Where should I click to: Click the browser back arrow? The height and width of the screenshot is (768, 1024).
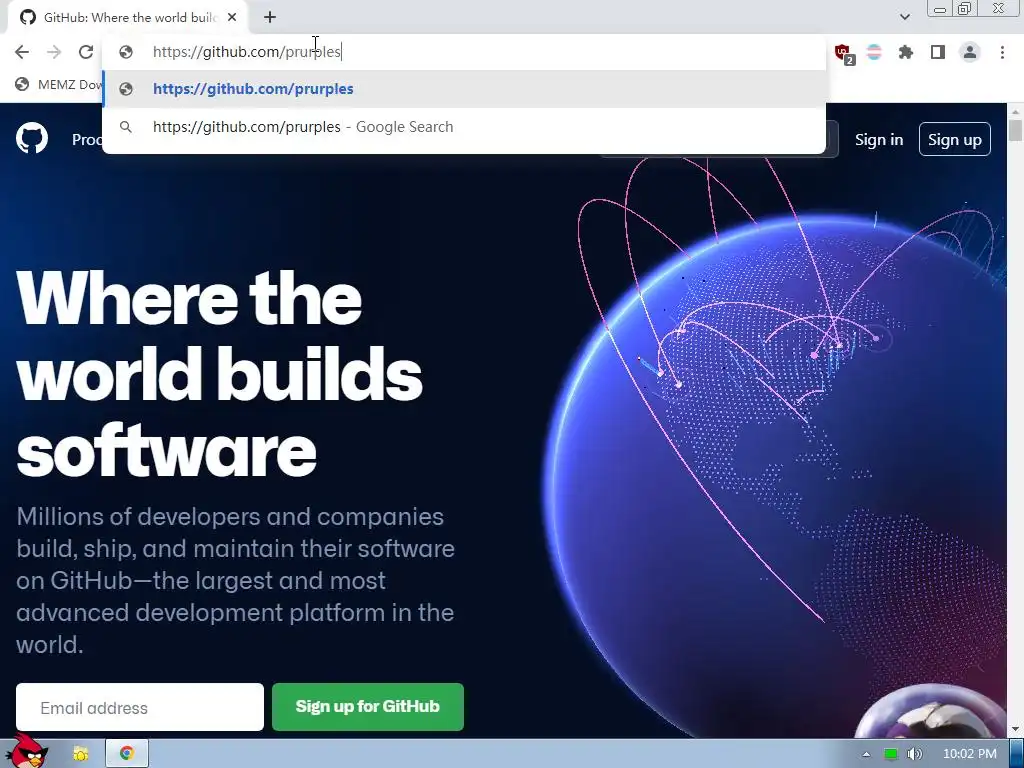point(22,52)
